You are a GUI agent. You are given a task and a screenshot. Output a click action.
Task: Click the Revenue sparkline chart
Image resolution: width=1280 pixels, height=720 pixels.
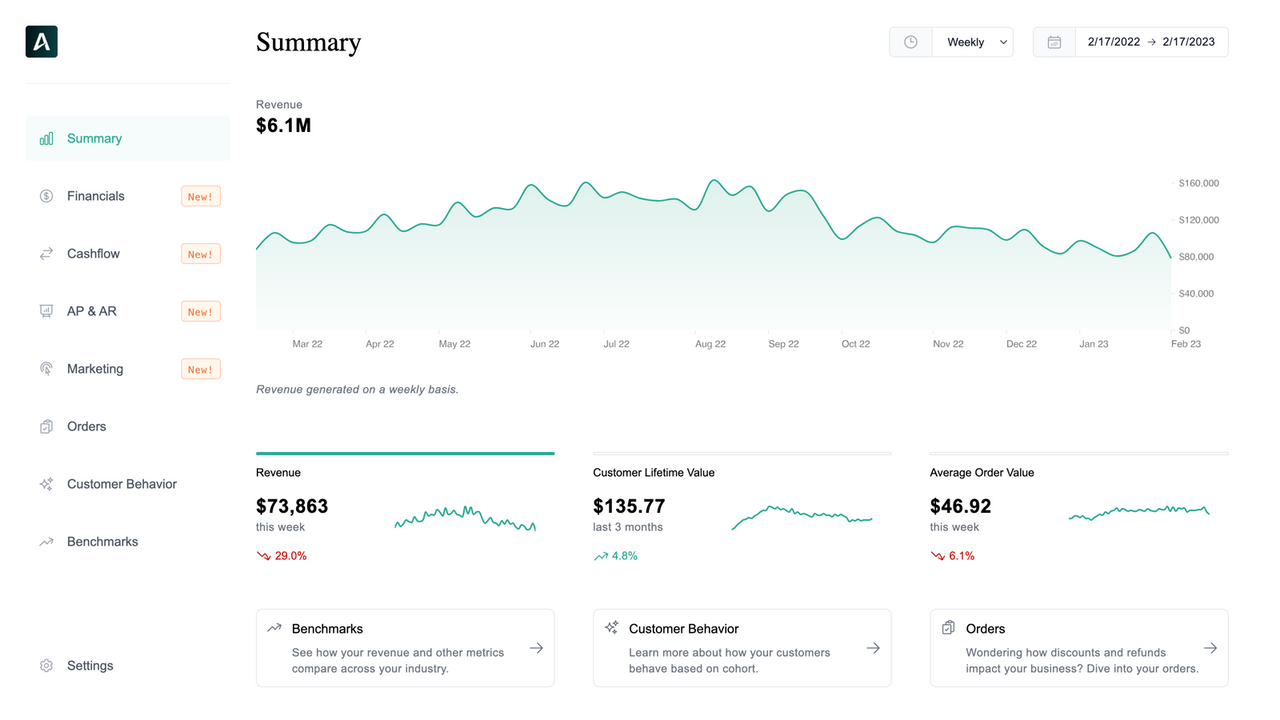click(465, 518)
